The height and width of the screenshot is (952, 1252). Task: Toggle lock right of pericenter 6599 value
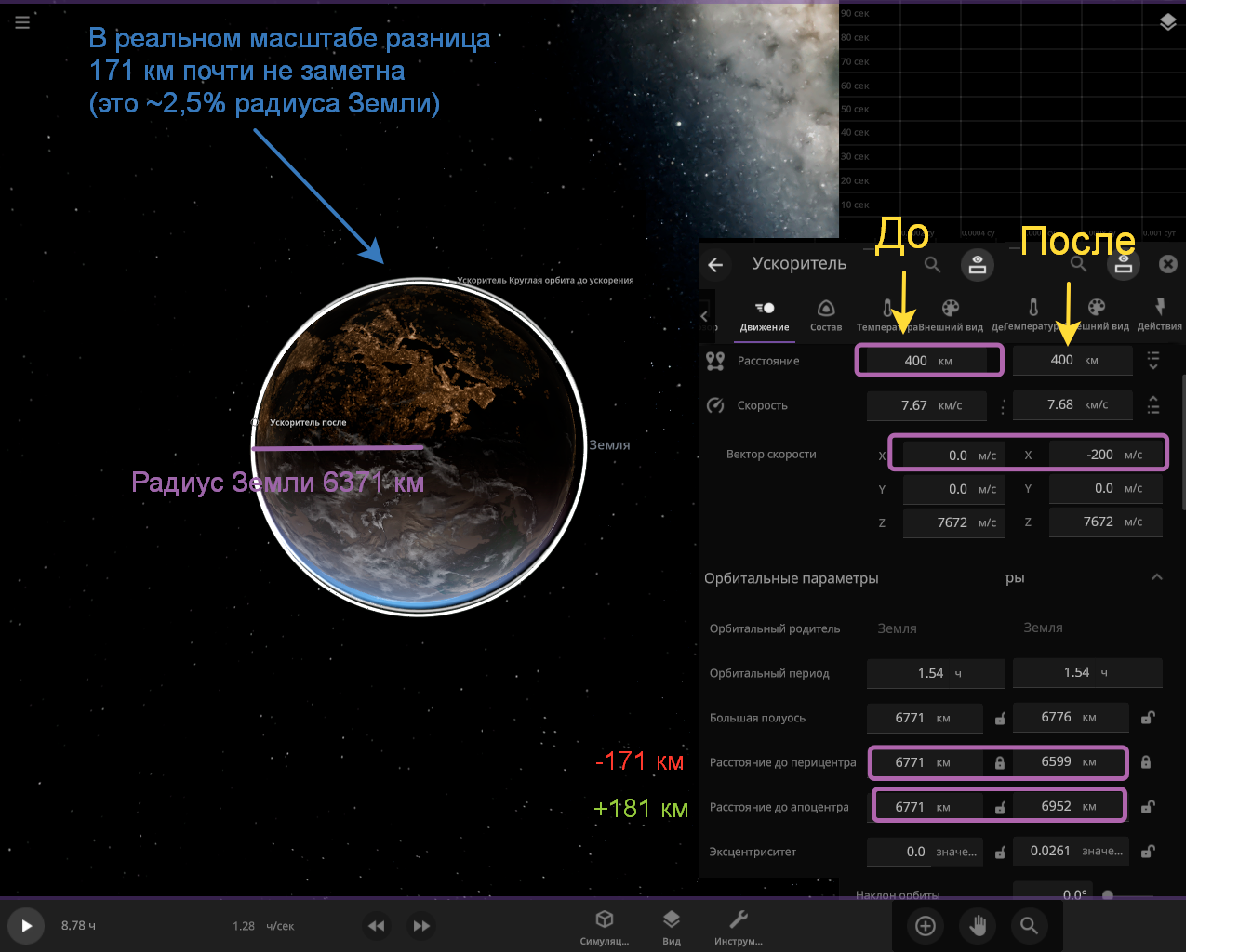(1146, 761)
